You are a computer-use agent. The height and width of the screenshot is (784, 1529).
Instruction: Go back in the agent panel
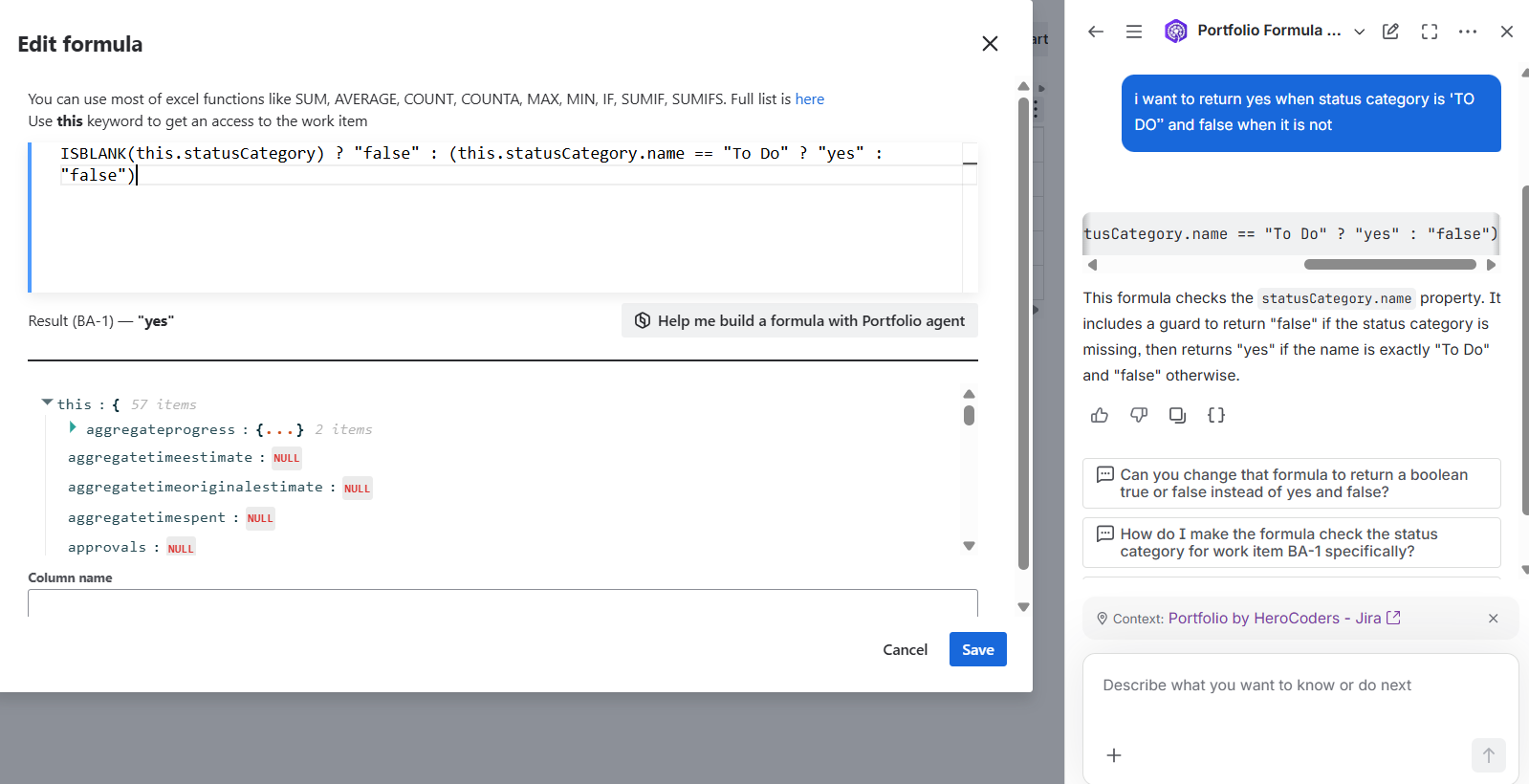click(1096, 32)
